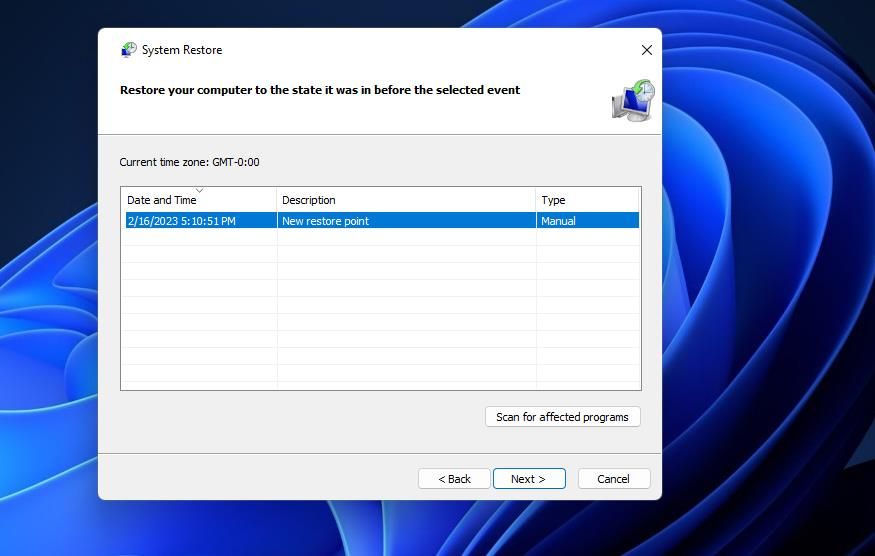The width and height of the screenshot is (875, 556).
Task: Click the bold "Restore your computer" heading
Action: pyautogui.click(x=320, y=90)
